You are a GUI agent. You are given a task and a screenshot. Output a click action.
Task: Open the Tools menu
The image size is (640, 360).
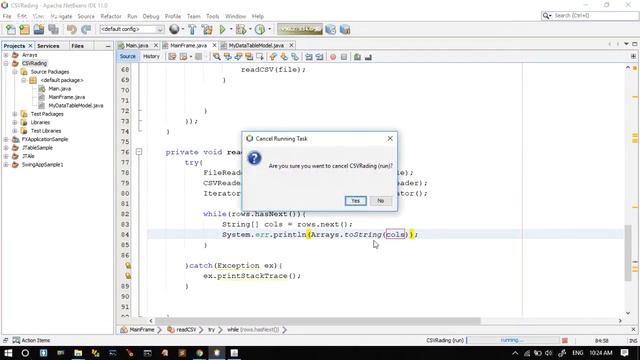pyautogui.click(x=212, y=16)
